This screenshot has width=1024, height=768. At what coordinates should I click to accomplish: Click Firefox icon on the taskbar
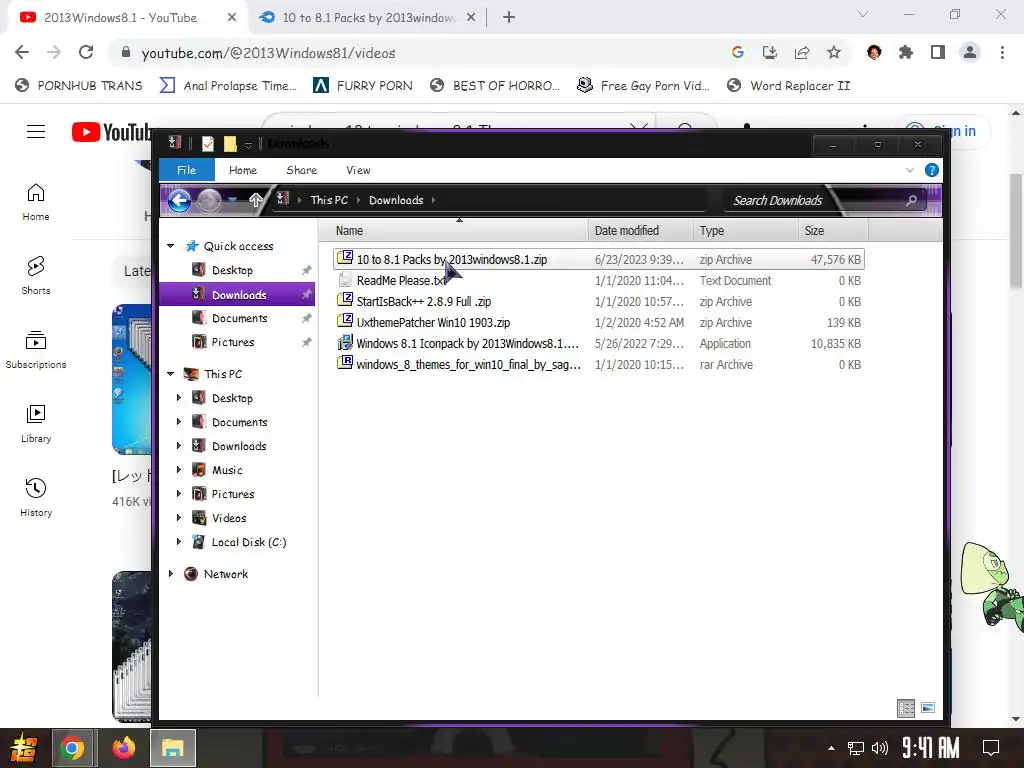[123, 748]
